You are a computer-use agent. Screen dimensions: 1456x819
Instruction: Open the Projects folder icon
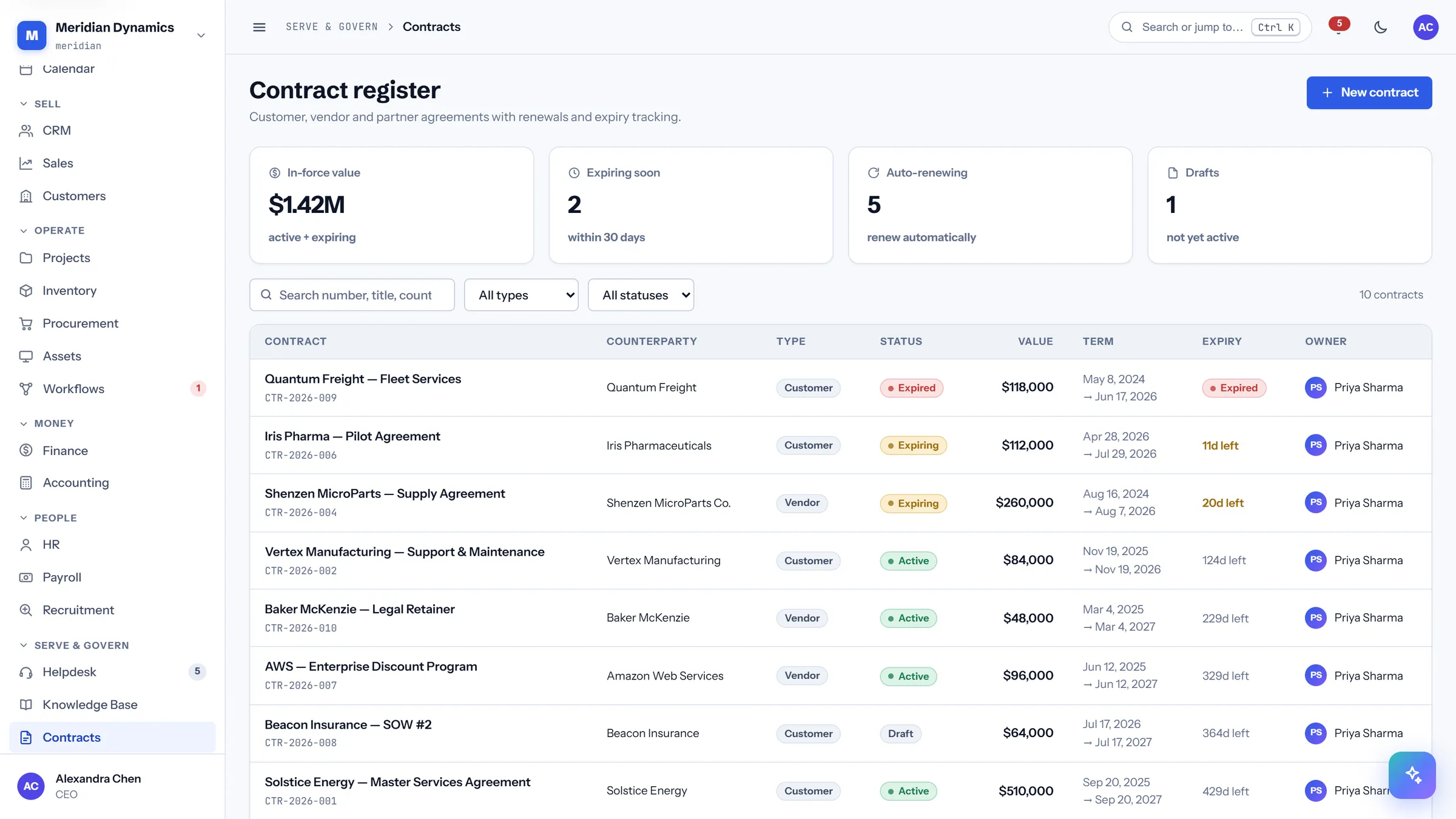click(x=25, y=258)
